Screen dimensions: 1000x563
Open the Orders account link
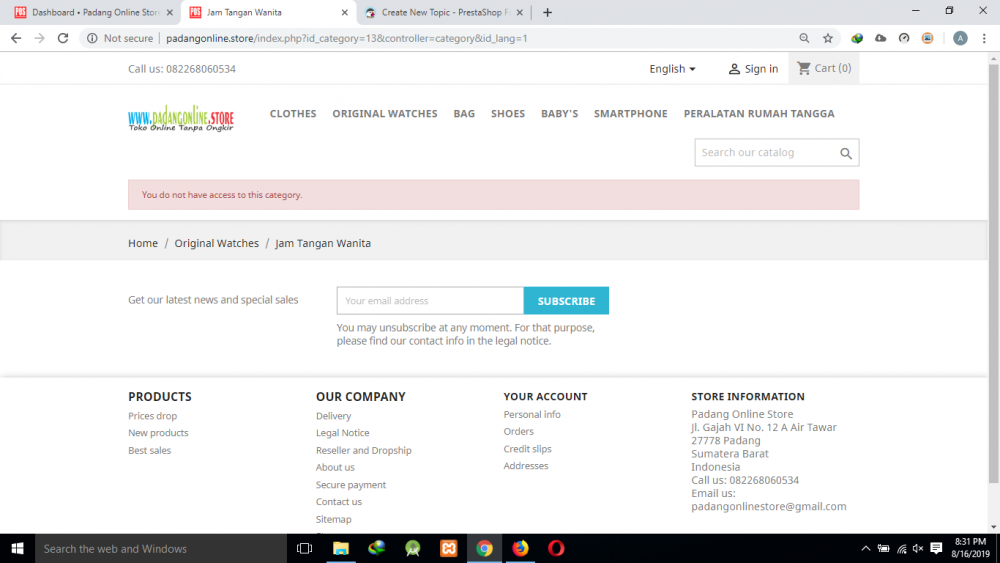tap(518, 432)
